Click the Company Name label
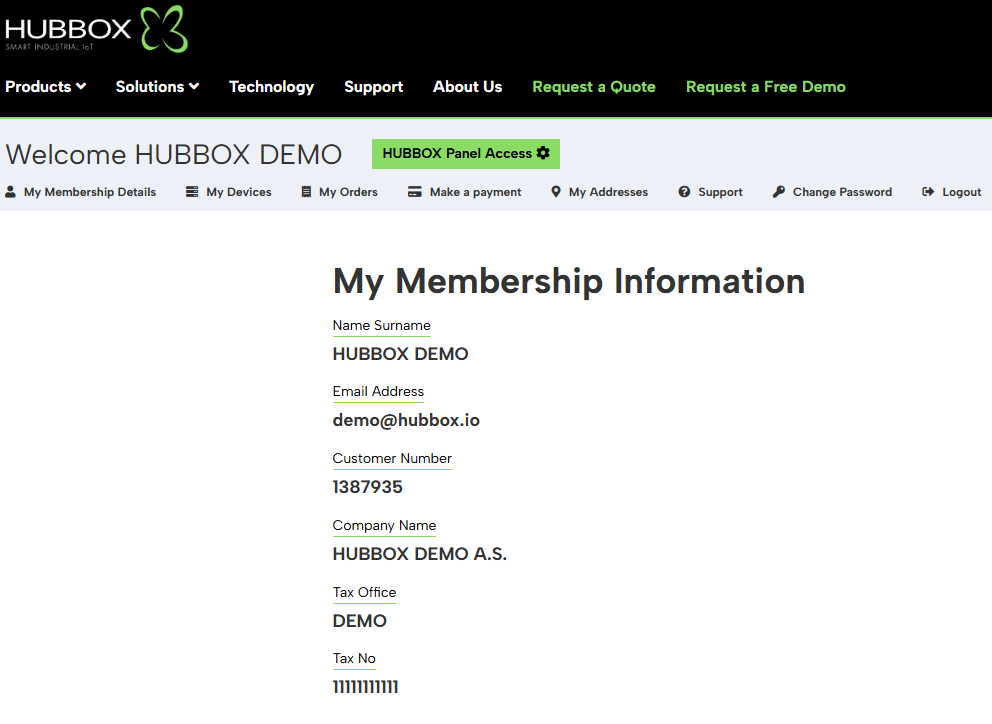Screen dimensions: 992x724 point(384,525)
